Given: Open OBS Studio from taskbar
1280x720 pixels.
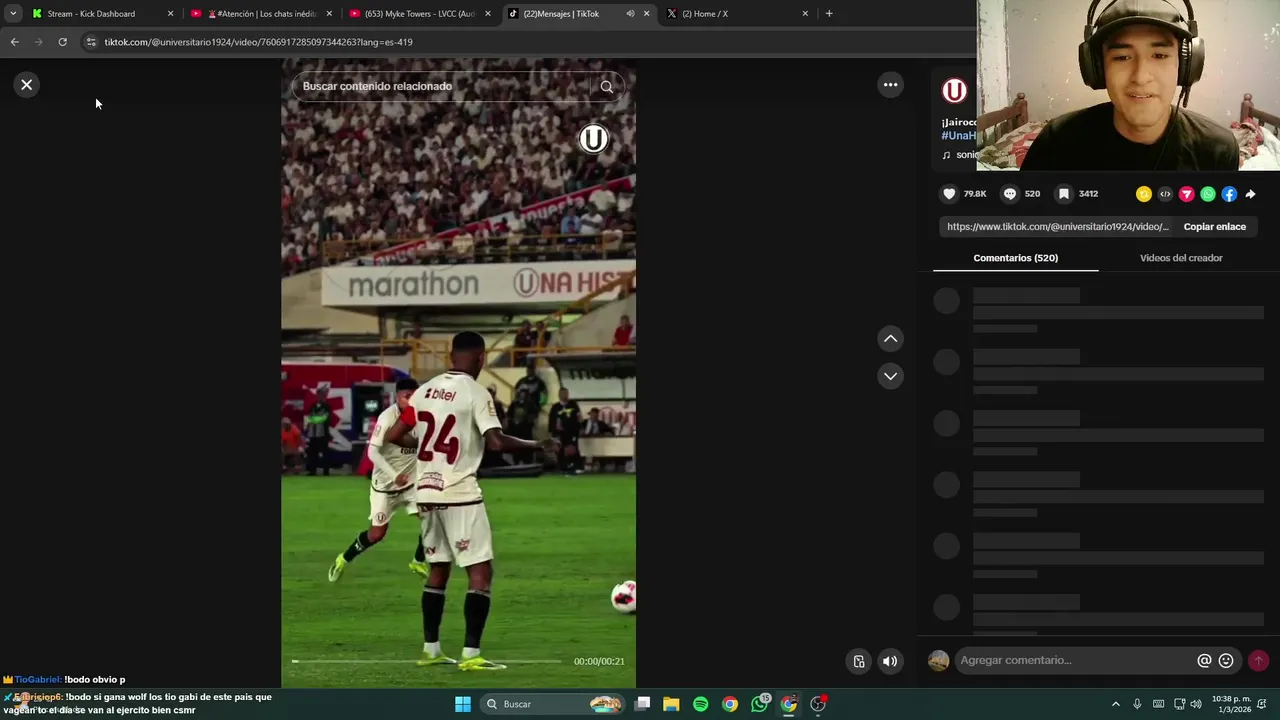Looking at the screenshot, I should pos(818,704).
